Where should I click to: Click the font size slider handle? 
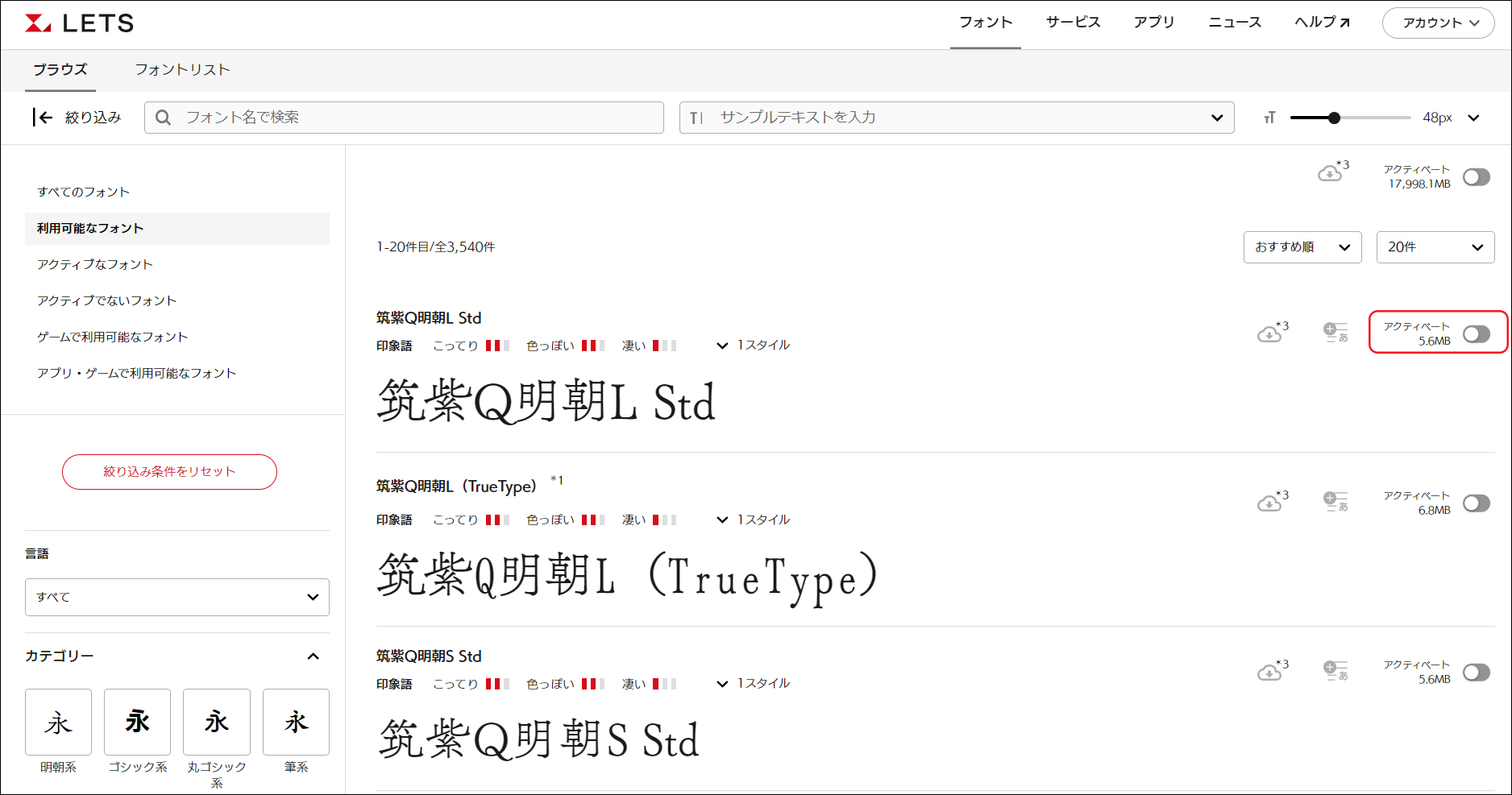tap(1334, 118)
